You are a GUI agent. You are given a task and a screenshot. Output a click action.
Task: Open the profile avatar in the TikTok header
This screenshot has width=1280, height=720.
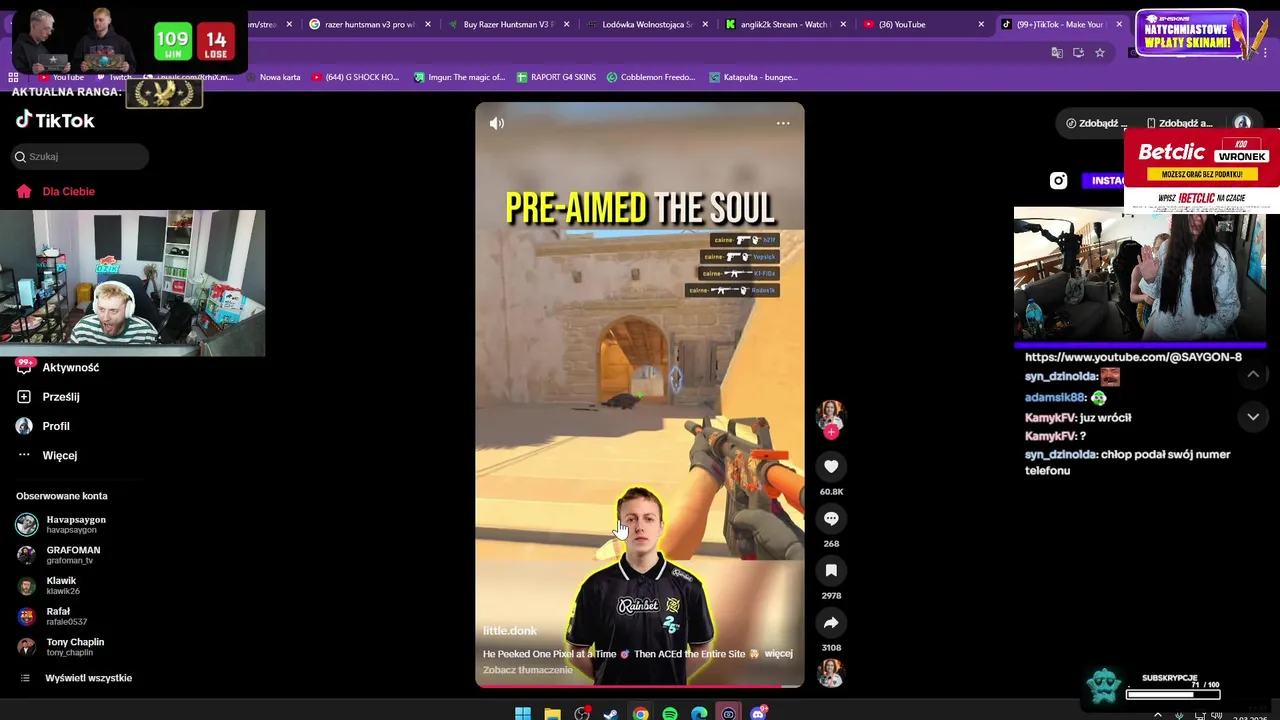click(1242, 123)
